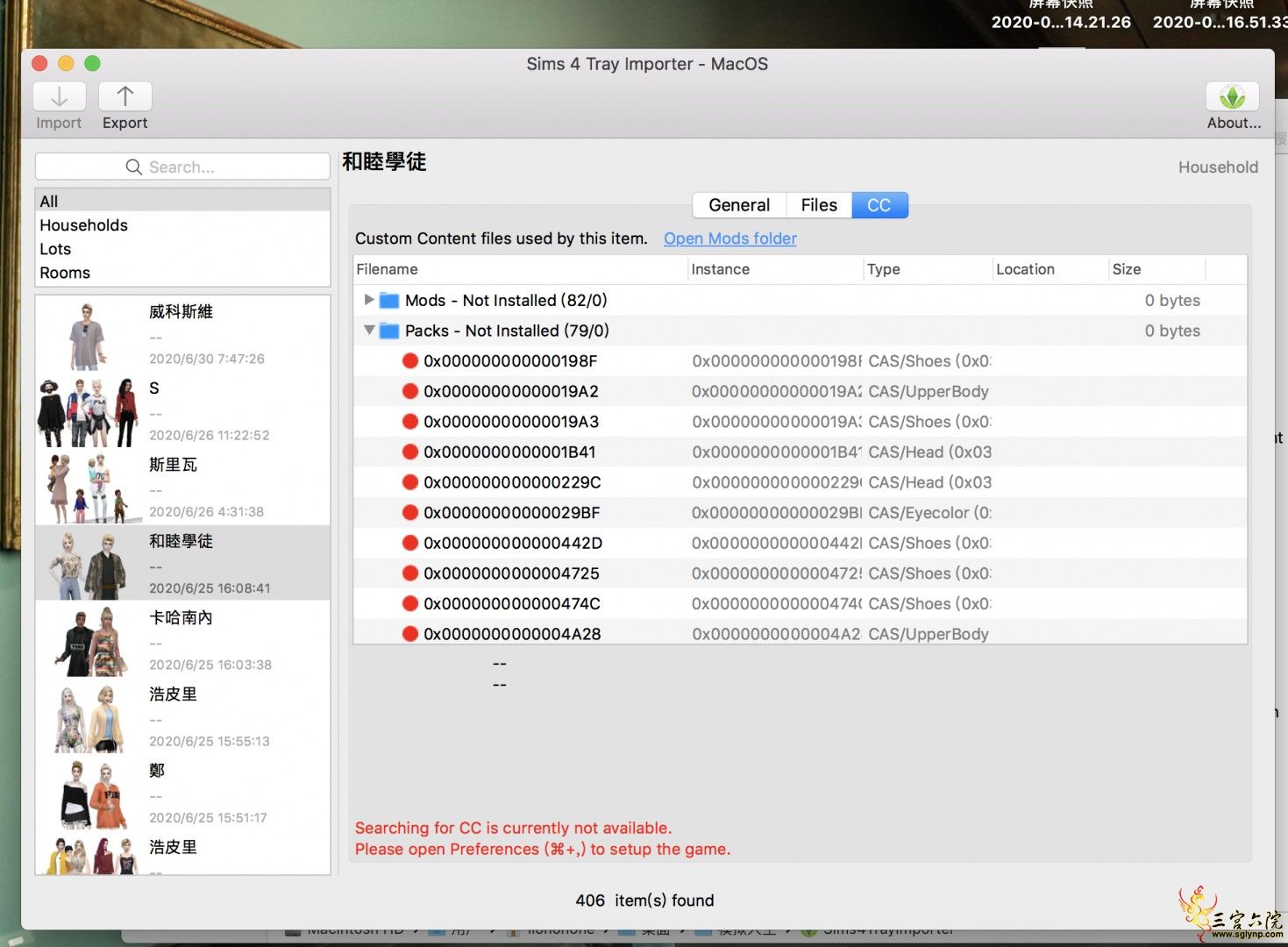The image size is (1288, 947).
Task: Click red status dot for 0x0000000000001B41
Action: click(409, 452)
